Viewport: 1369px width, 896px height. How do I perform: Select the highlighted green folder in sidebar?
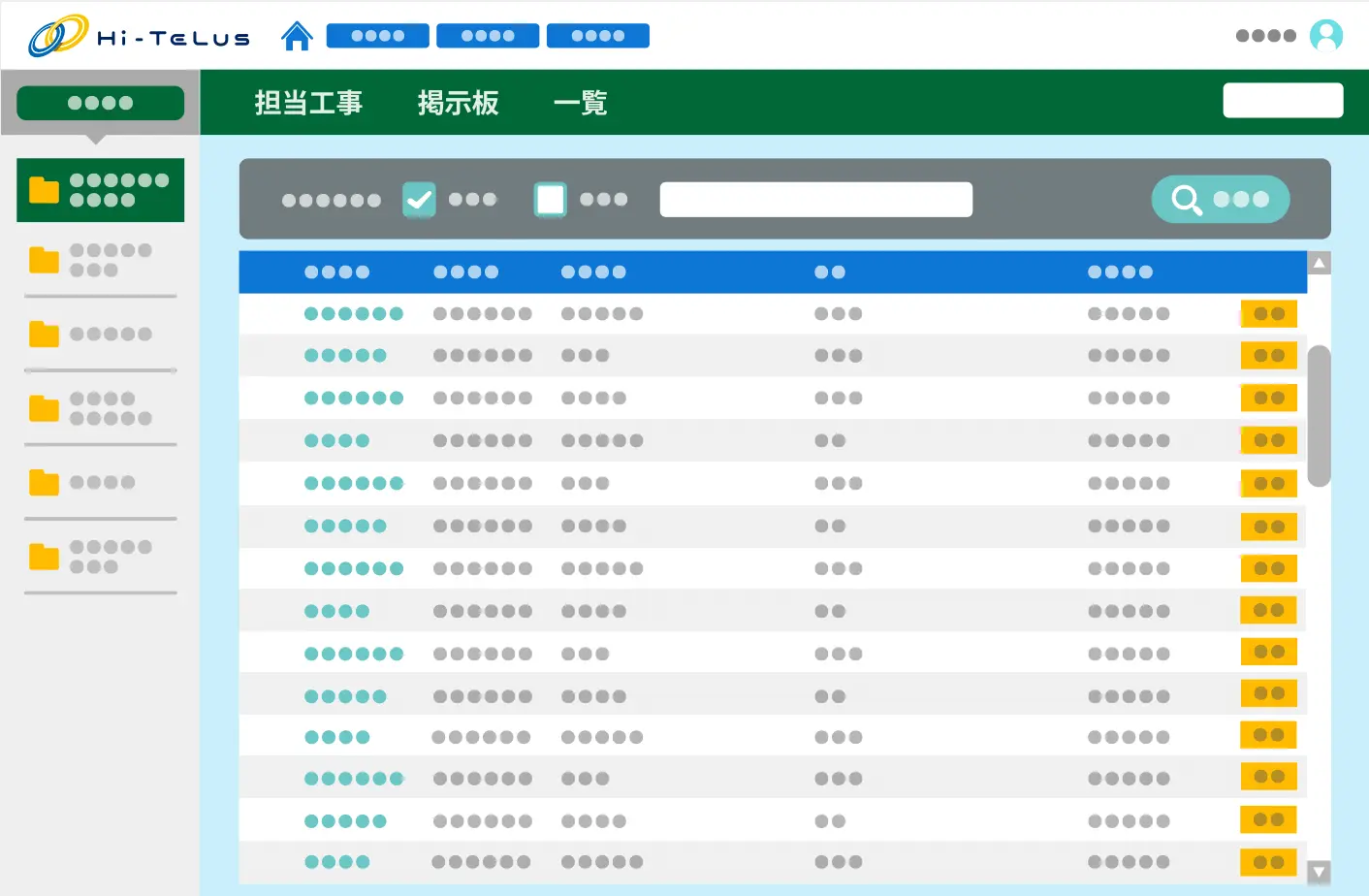[x=101, y=190]
